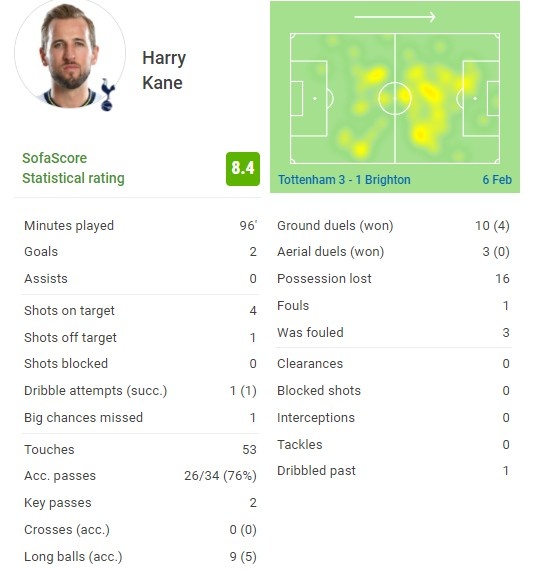Click Harry Kane's profile photo
The image size is (535, 570).
[x=70, y=53]
